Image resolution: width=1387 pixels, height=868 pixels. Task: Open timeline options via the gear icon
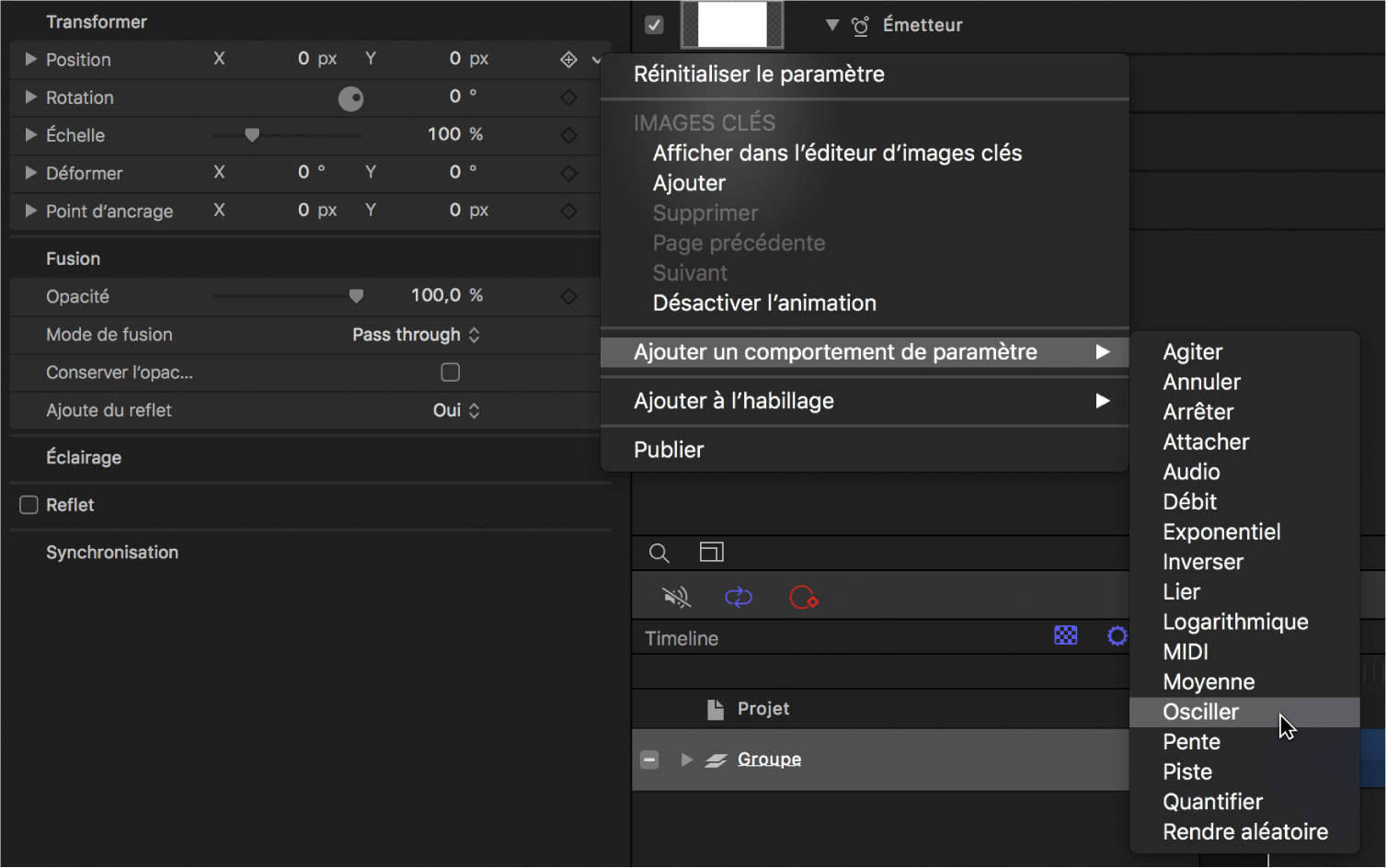(1117, 635)
